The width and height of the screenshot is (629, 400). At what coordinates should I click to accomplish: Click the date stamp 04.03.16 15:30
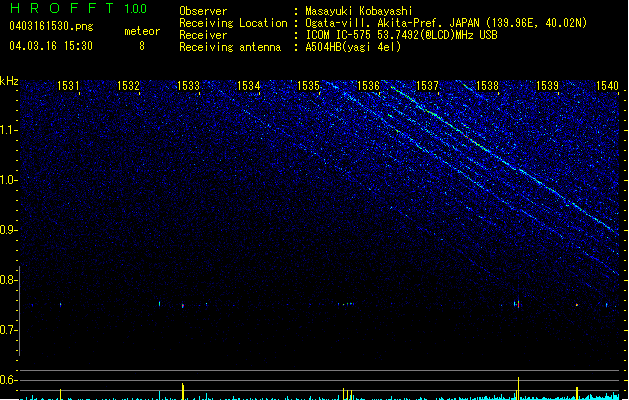51,46
